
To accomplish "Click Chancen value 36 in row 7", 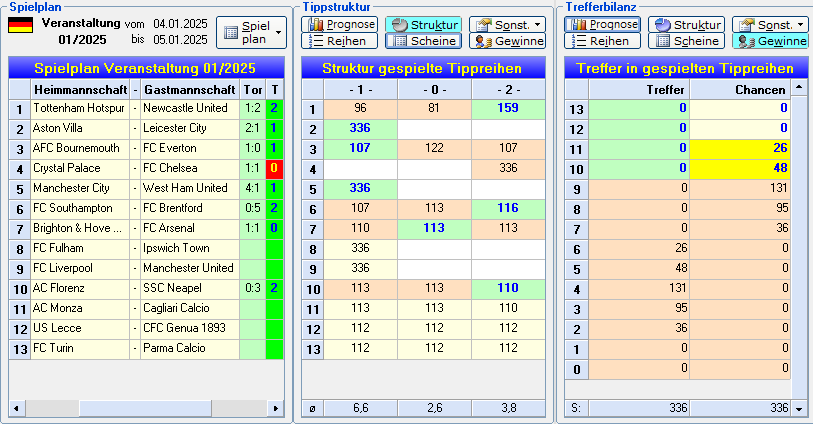I will pos(740,229).
